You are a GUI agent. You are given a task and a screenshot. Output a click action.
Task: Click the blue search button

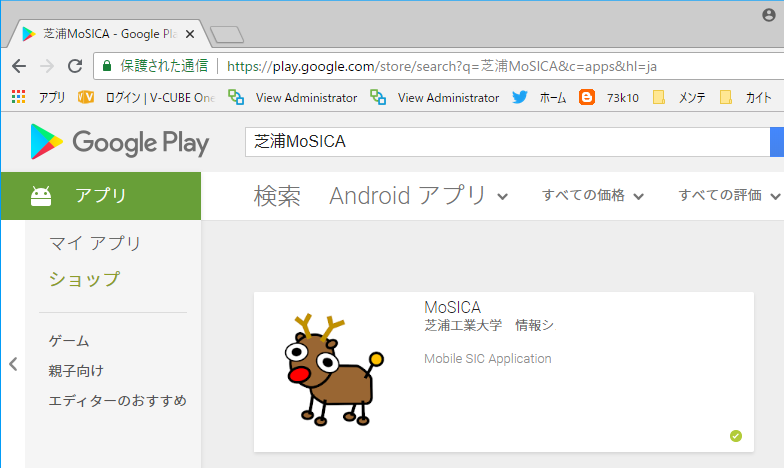[777, 142]
